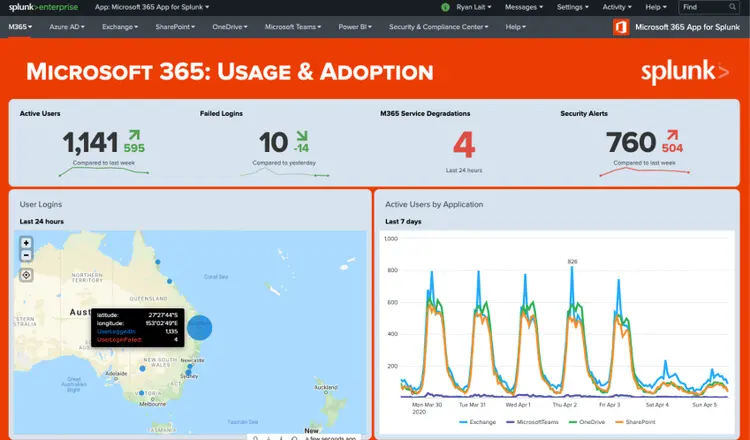Click the green down-arrow trend icon

pos(302,135)
